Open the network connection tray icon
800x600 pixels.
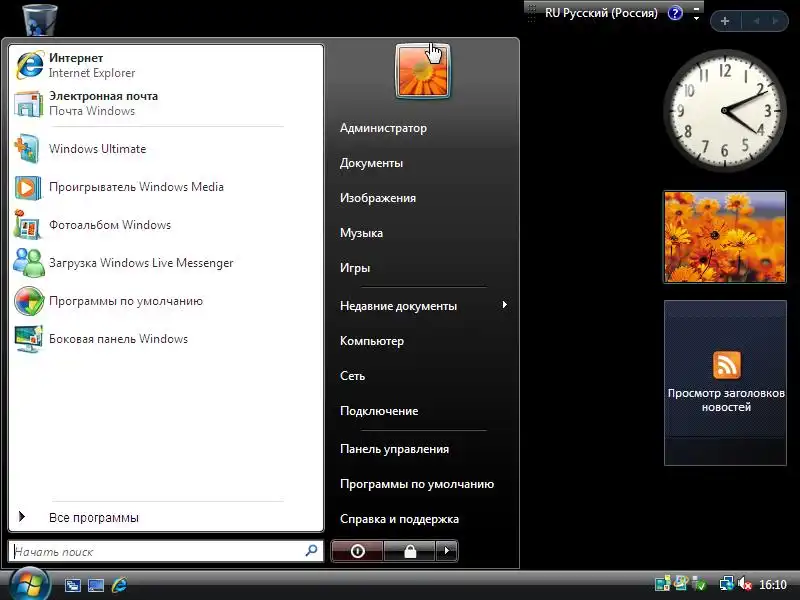[727, 583]
